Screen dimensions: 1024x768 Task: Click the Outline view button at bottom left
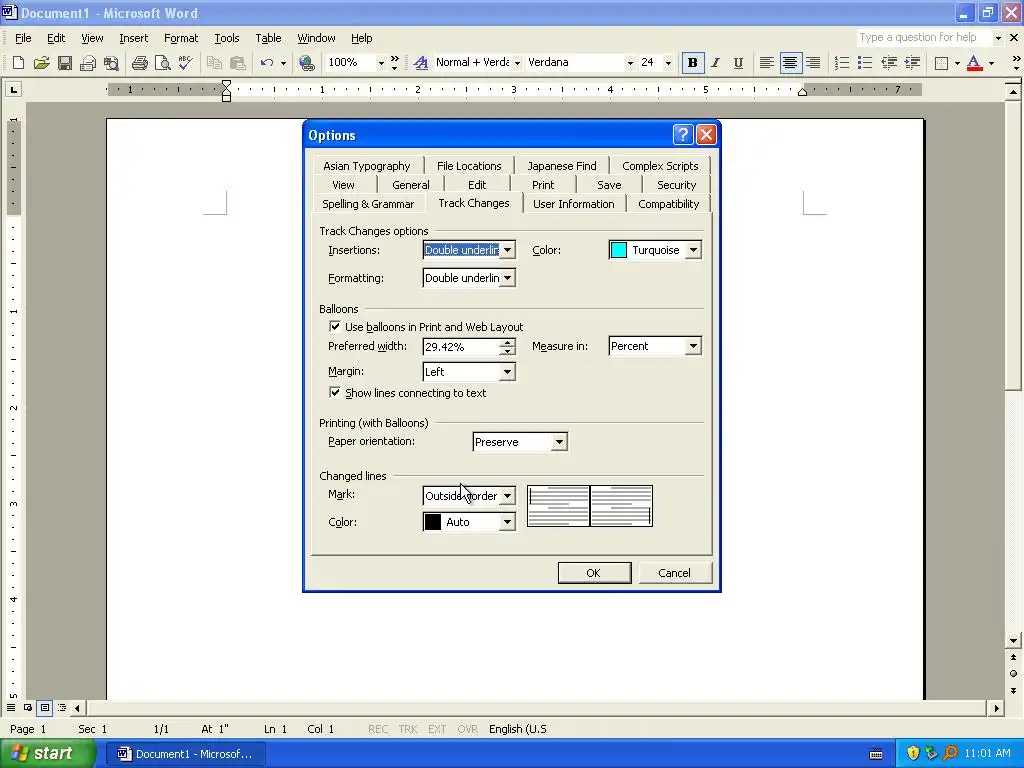coord(61,707)
